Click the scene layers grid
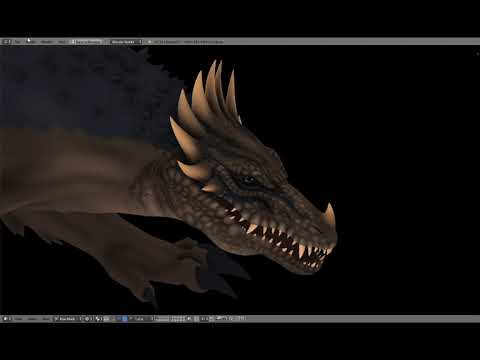This screenshot has width=480, height=360. click(x=170, y=319)
